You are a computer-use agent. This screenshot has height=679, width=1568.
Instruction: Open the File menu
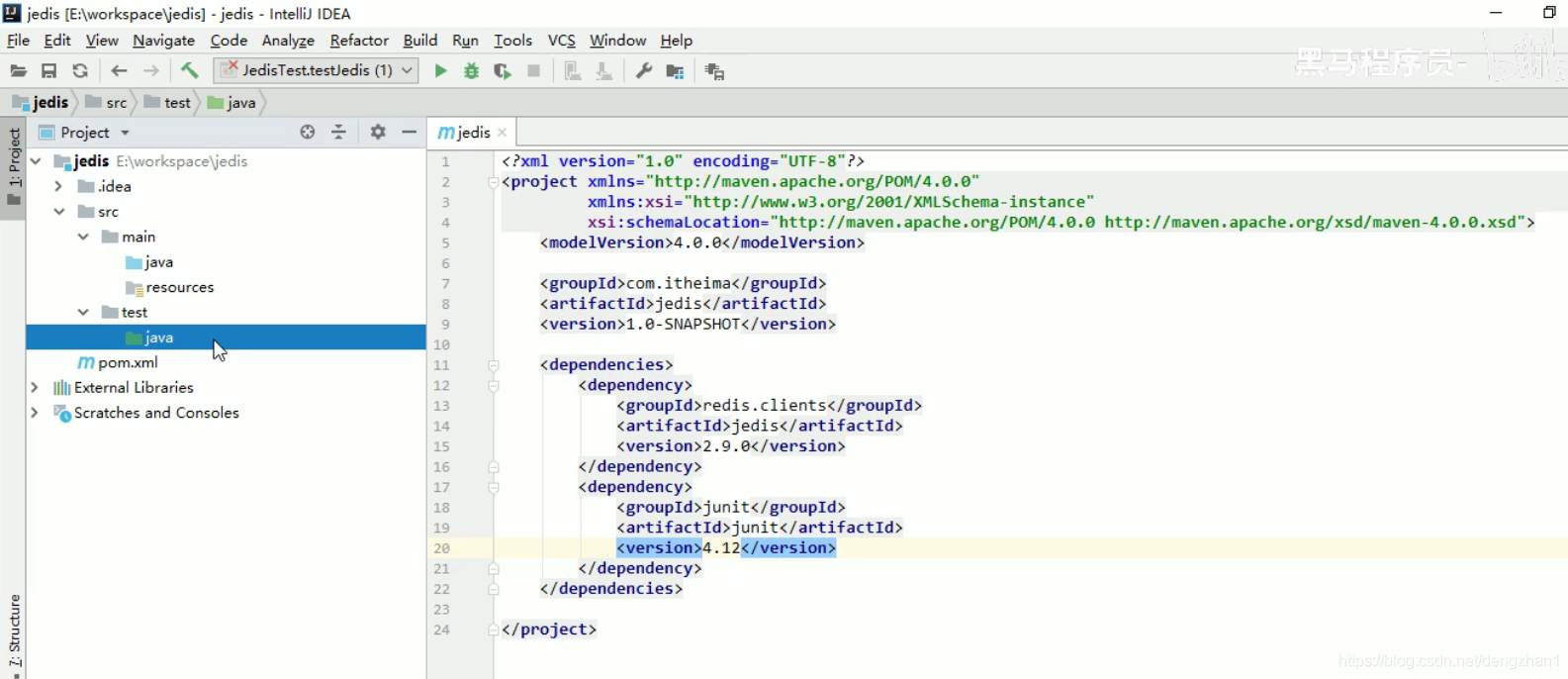click(18, 41)
